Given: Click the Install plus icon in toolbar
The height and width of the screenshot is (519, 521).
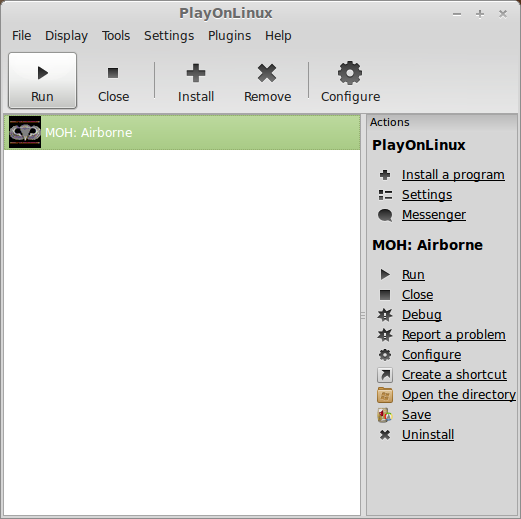Looking at the screenshot, I should click(x=196, y=73).
